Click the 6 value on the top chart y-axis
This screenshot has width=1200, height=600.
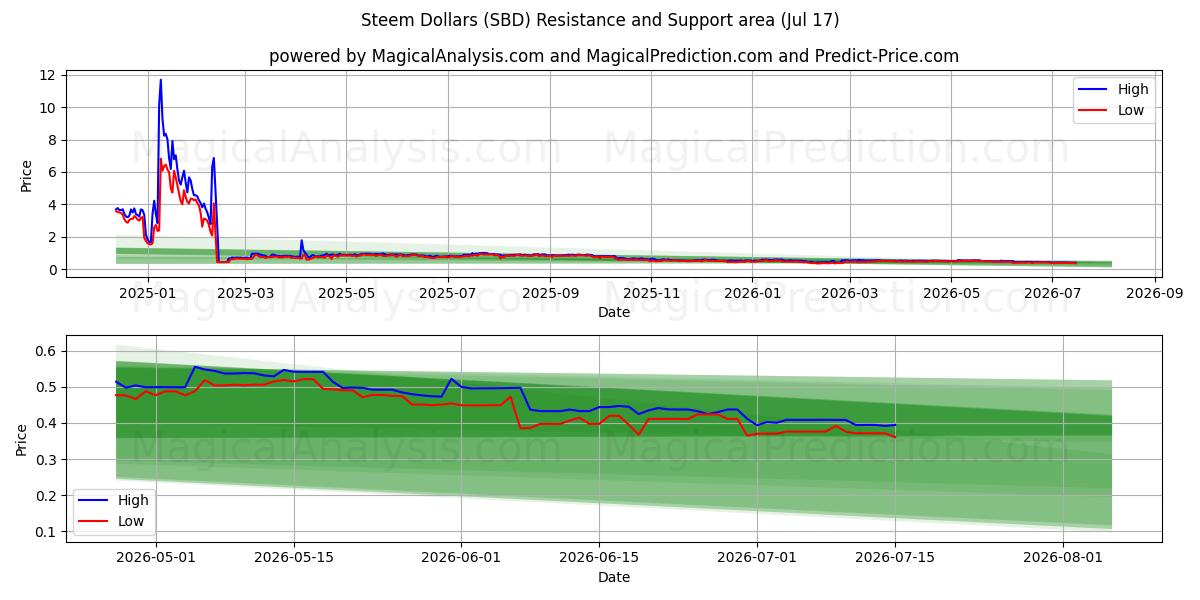pyautogui.click(x=53, y=172)
